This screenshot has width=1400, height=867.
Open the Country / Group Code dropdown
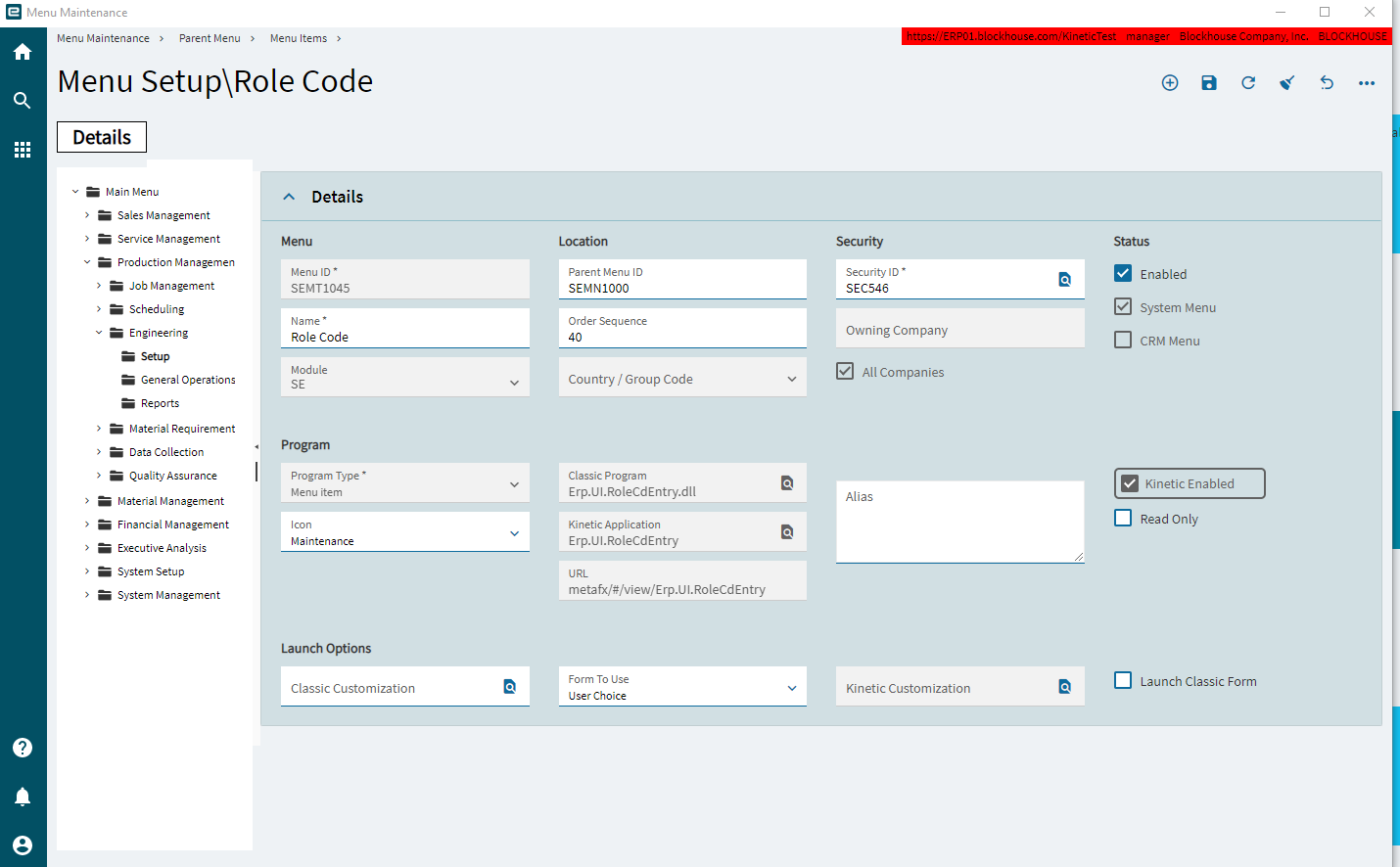point(682,377)
